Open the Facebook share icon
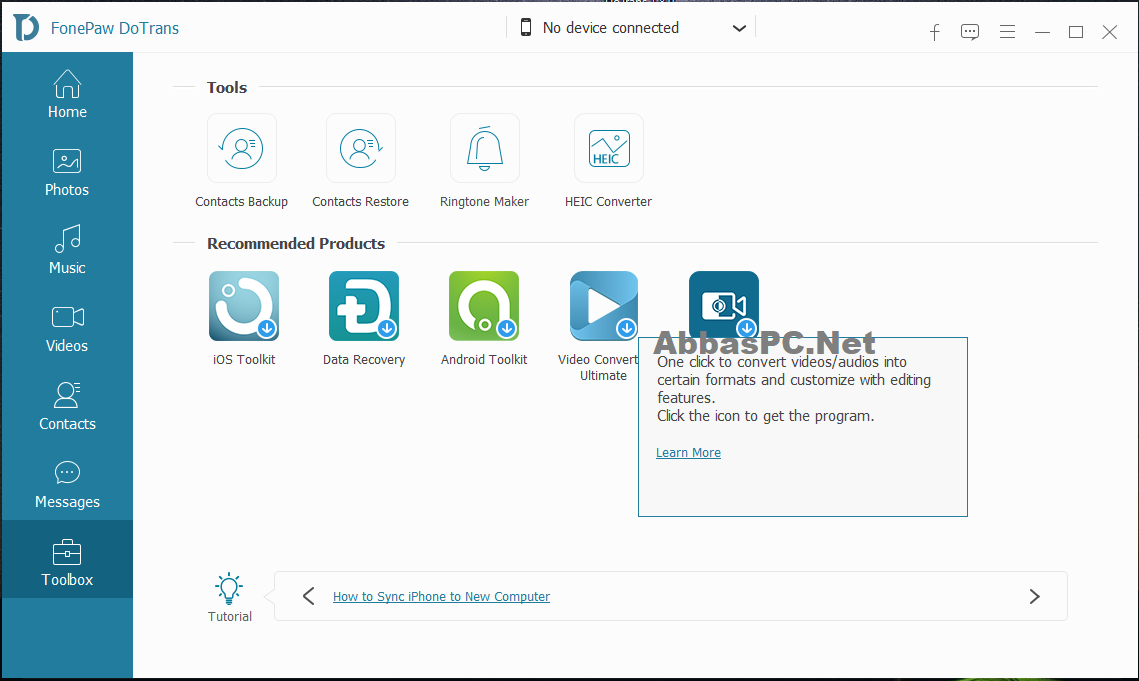 point(935,32)
